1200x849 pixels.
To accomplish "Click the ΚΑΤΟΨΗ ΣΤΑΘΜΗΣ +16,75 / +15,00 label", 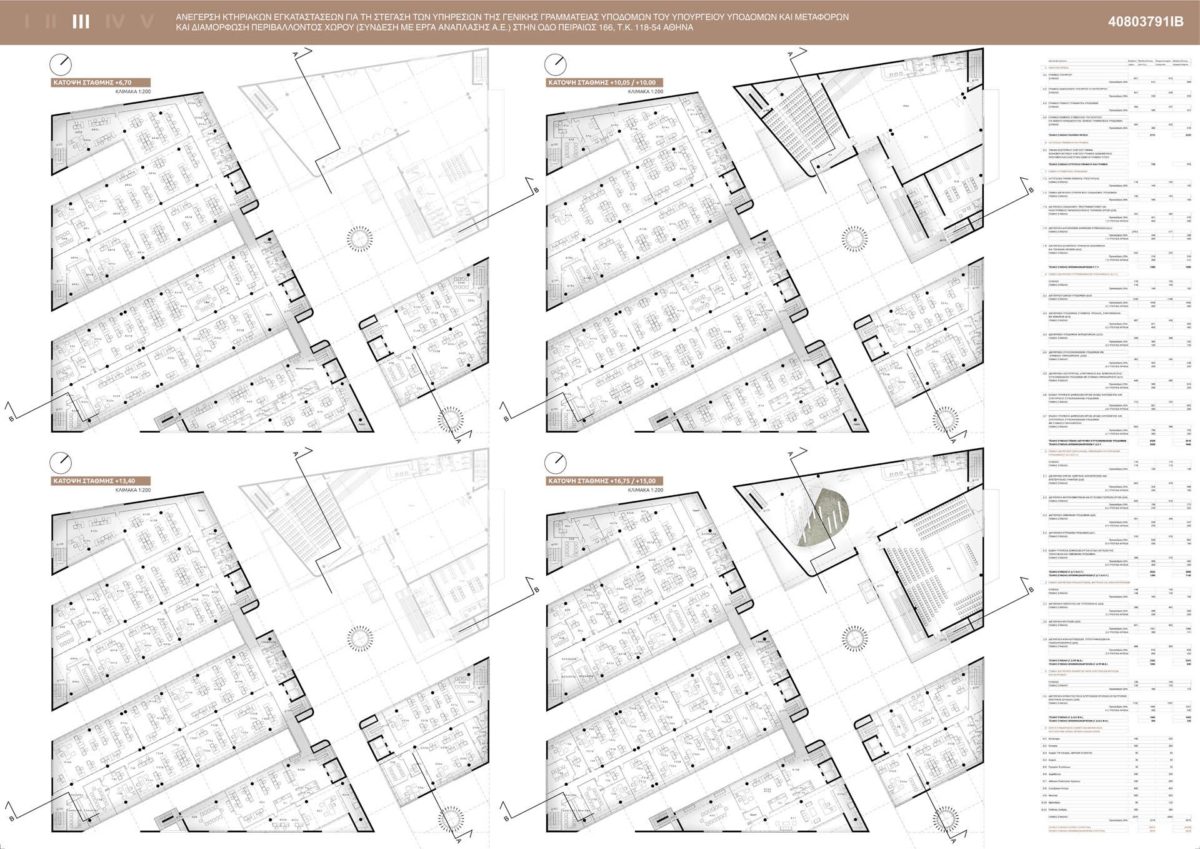I will tap(605, 482).
